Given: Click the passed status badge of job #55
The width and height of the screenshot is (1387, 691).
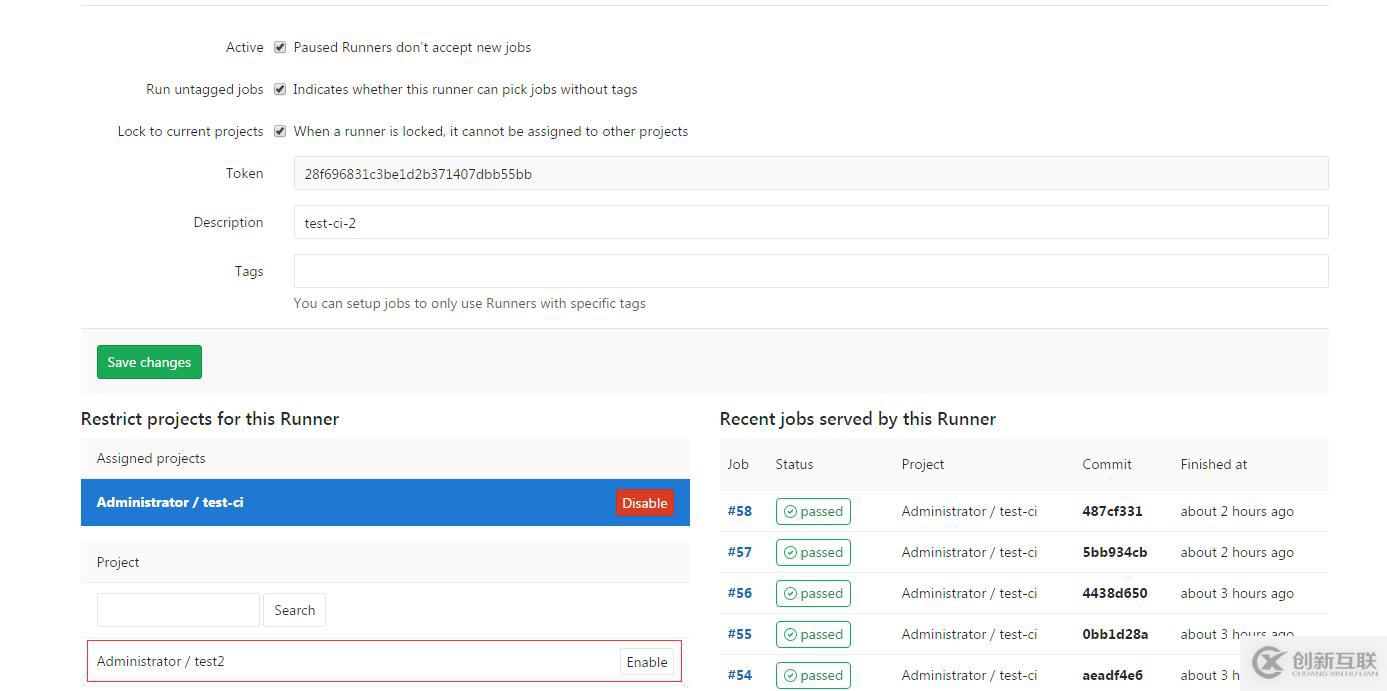Looking at the screenshot, I should tap(813, 634).
